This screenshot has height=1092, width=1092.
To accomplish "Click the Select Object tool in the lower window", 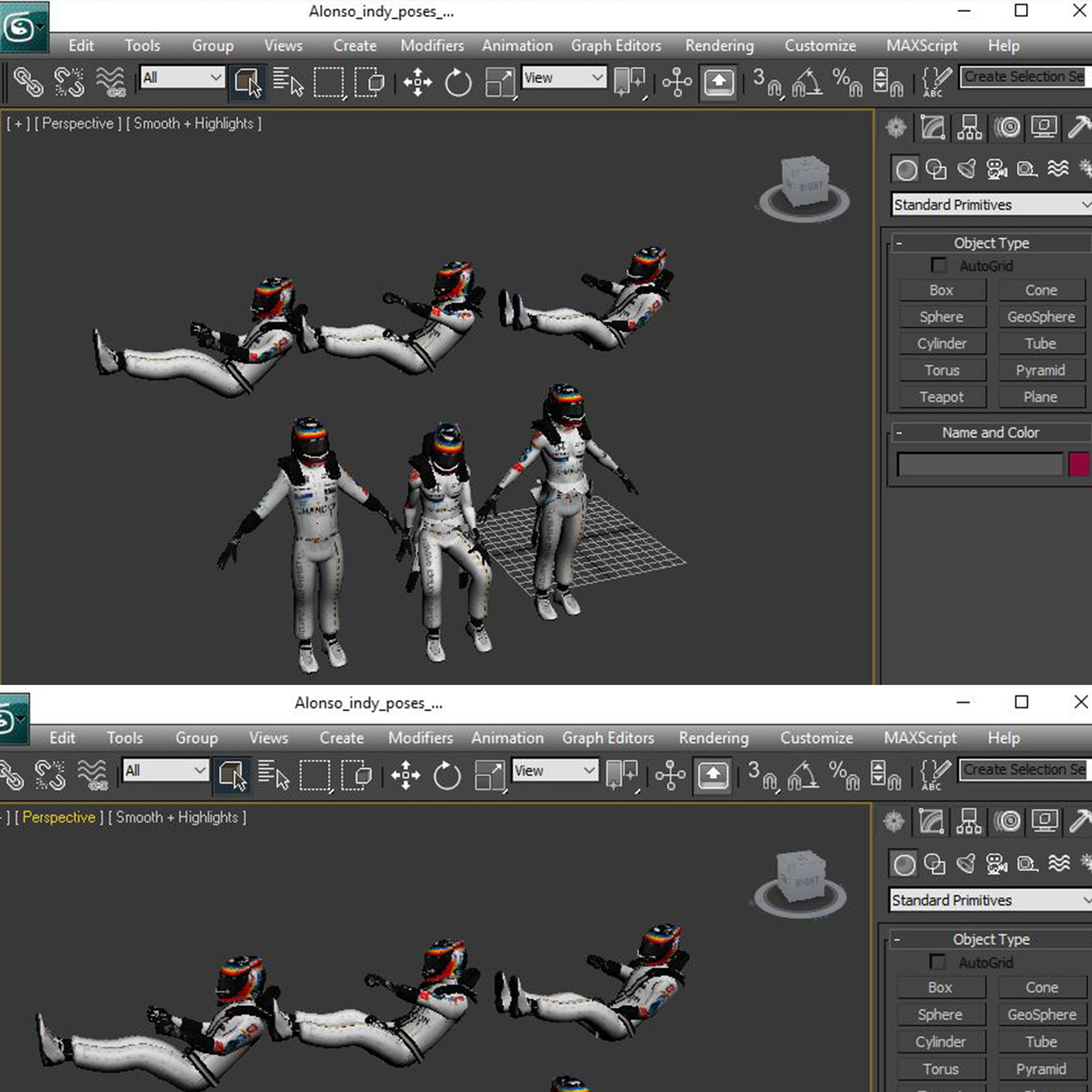I will [232, 775].
